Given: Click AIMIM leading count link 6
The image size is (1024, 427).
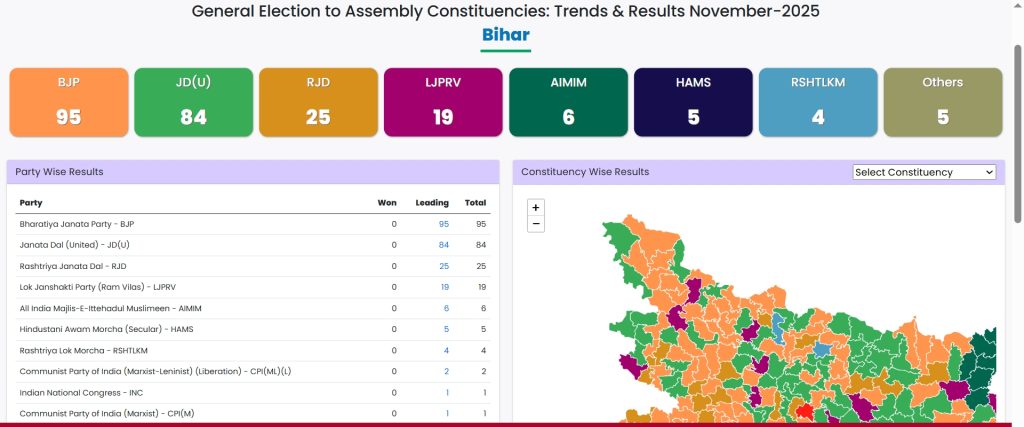Looking at the screenshot, I should 446,308.
